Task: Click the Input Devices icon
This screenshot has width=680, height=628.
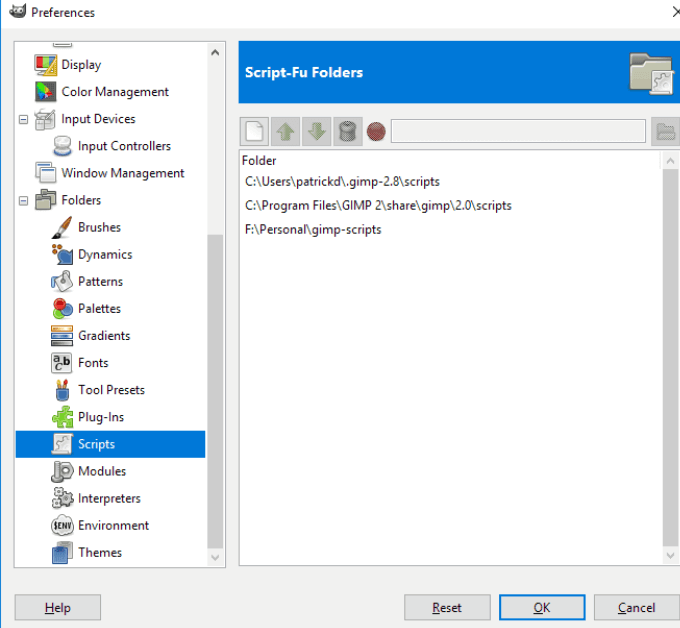Action: coord(46,119)
